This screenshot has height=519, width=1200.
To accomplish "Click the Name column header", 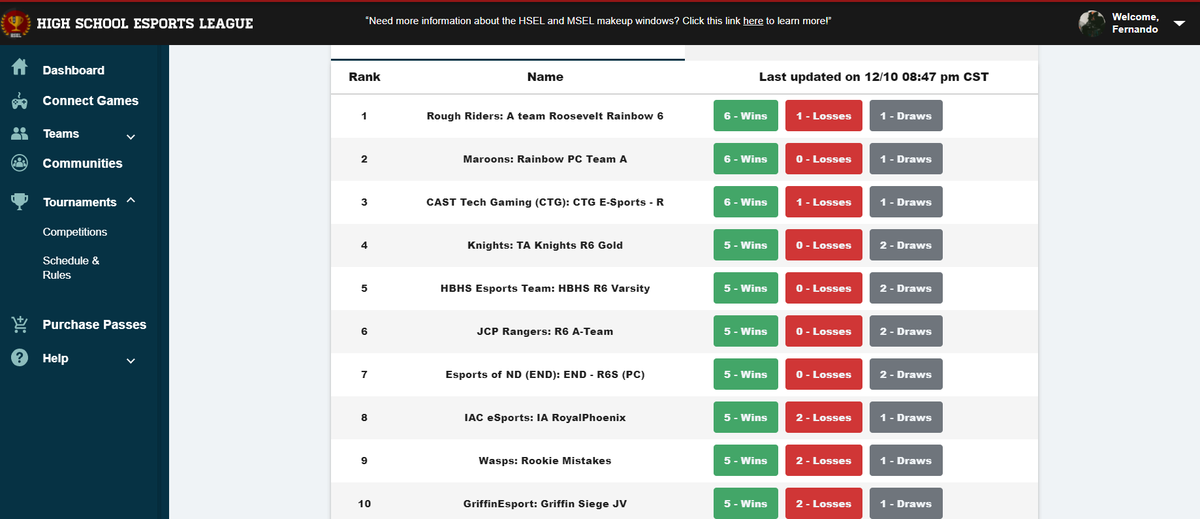I will pyautogui.click(x=545, y=76).
